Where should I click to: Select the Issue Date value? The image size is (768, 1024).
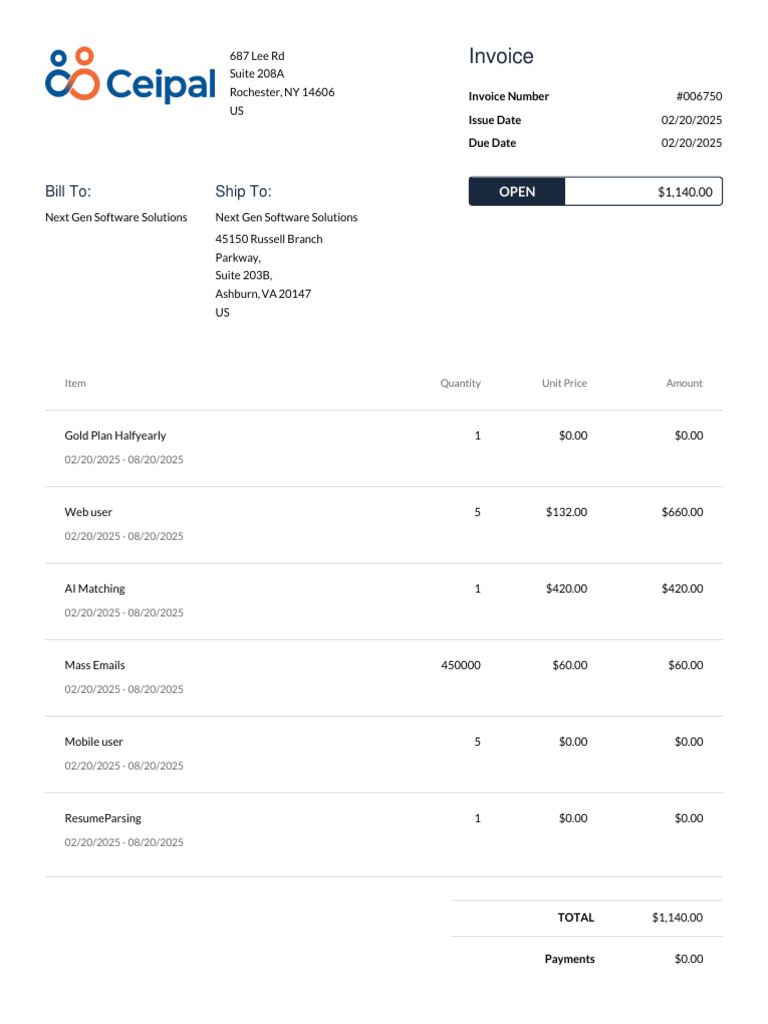tap(691, 120)
